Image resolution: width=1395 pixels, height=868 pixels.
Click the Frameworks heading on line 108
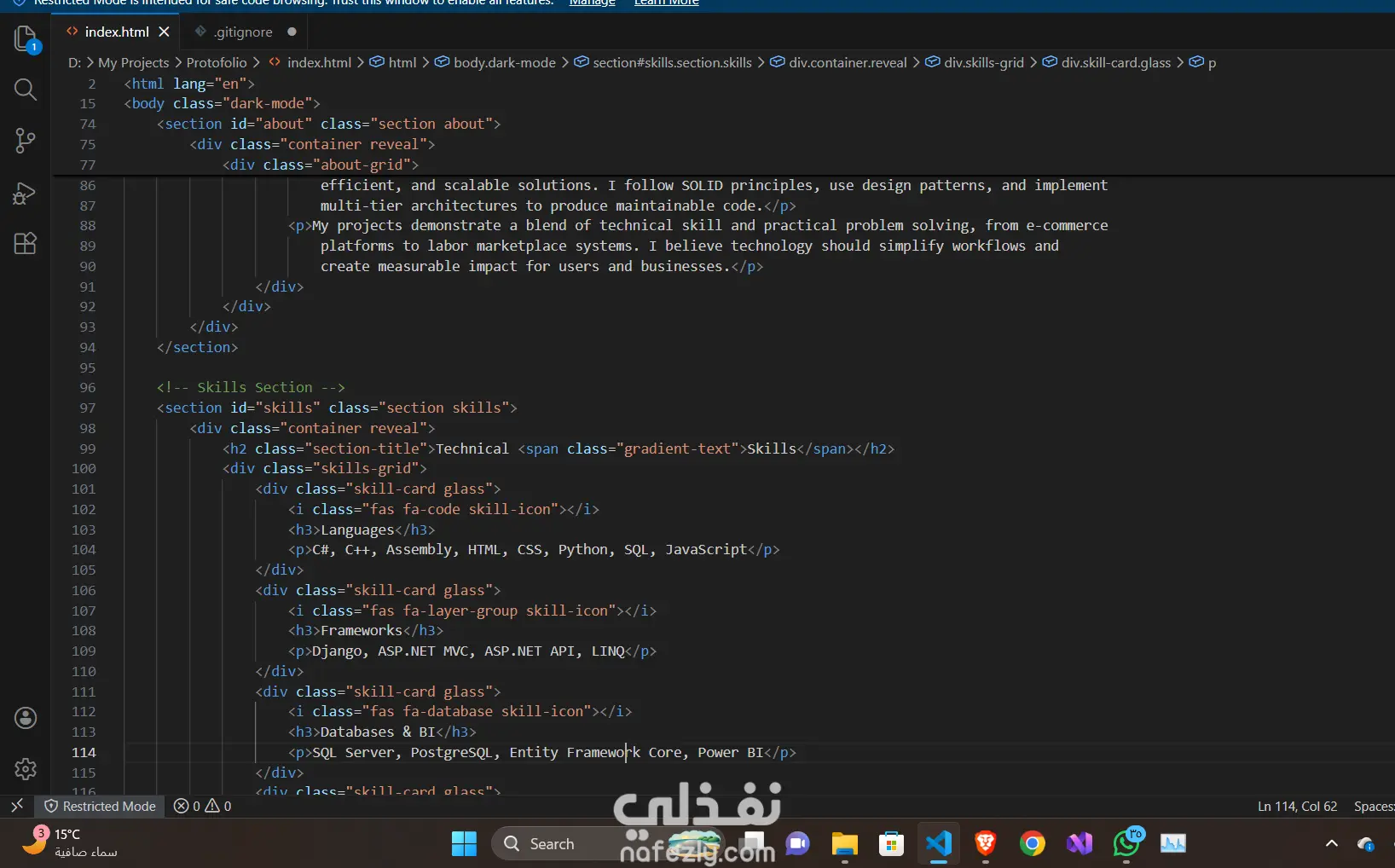click(x=366, y=630)
